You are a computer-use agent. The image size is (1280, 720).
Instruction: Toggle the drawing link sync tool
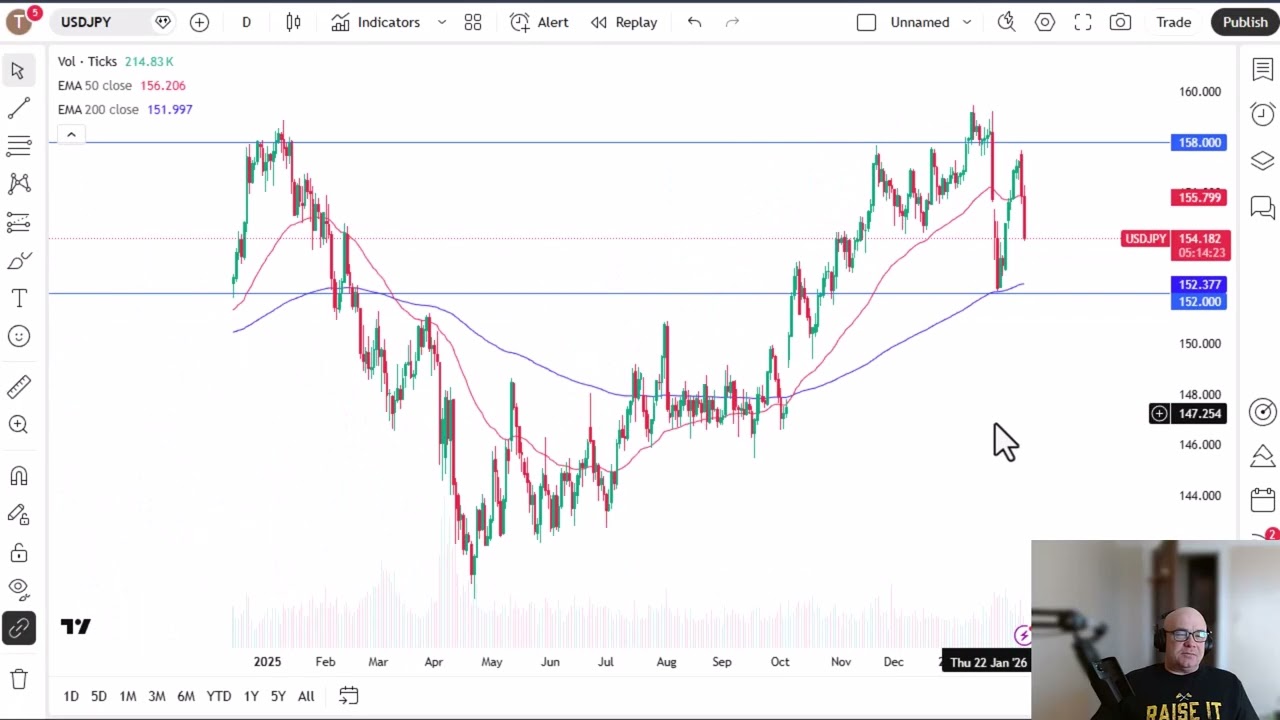pyautogui.click(x=18, y=628)
